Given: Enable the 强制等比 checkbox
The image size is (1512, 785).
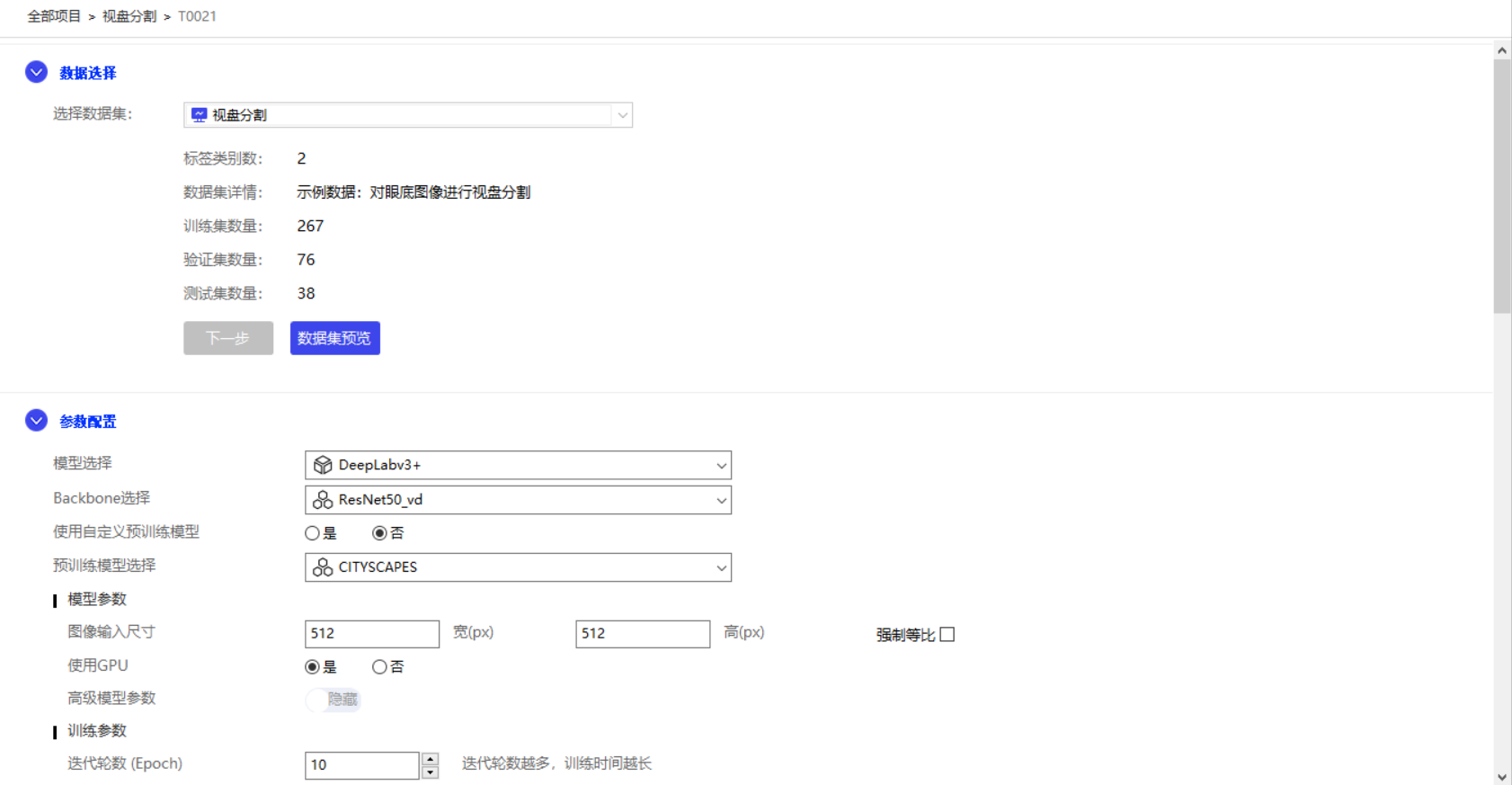Looking at the screenshot, I should [x=947, y=635].
